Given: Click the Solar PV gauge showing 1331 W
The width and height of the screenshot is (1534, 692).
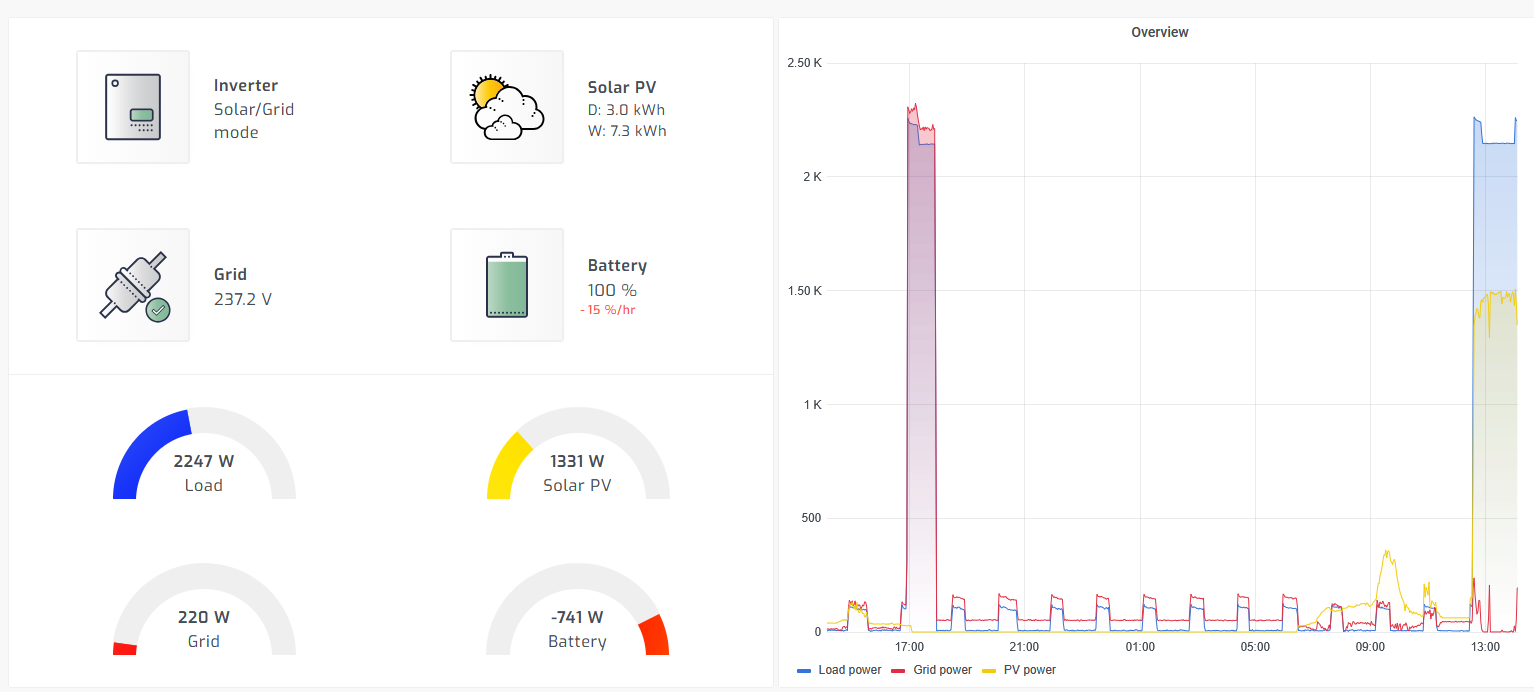Looking at the screenshot, I should (577, 460).
